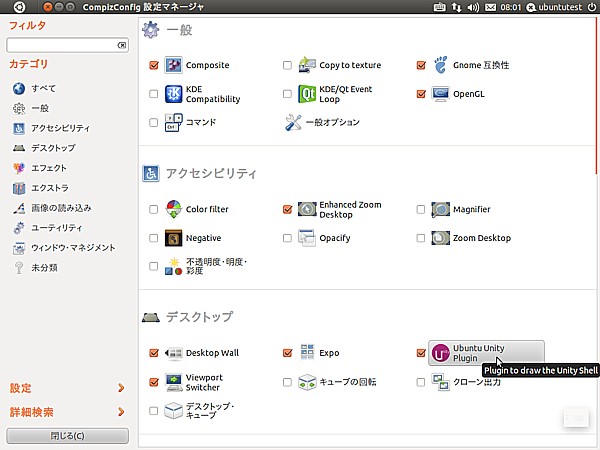Open the 08:01 clock indicator
The image size is (600, 450).
pyautogui.click(x=510, y=7)
